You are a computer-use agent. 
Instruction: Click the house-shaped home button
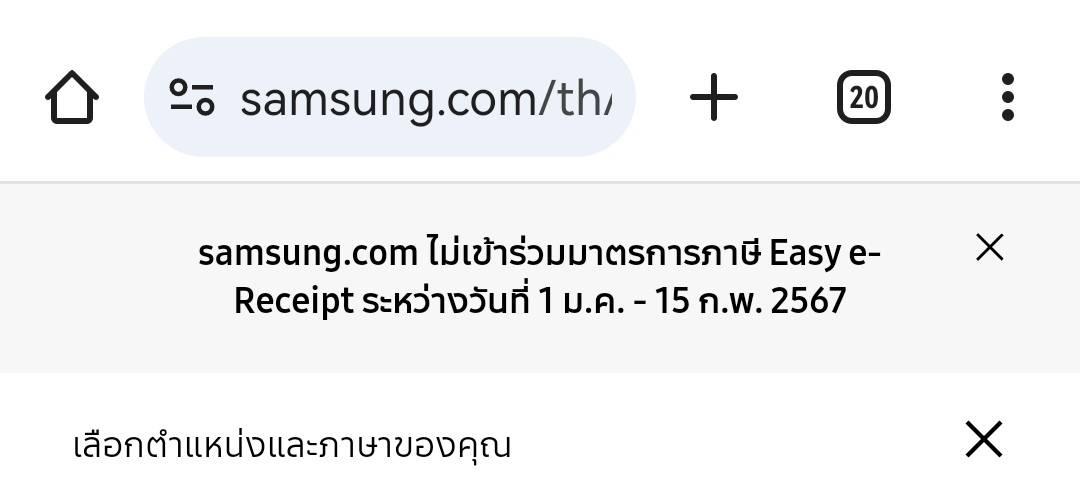pos(72,97)
